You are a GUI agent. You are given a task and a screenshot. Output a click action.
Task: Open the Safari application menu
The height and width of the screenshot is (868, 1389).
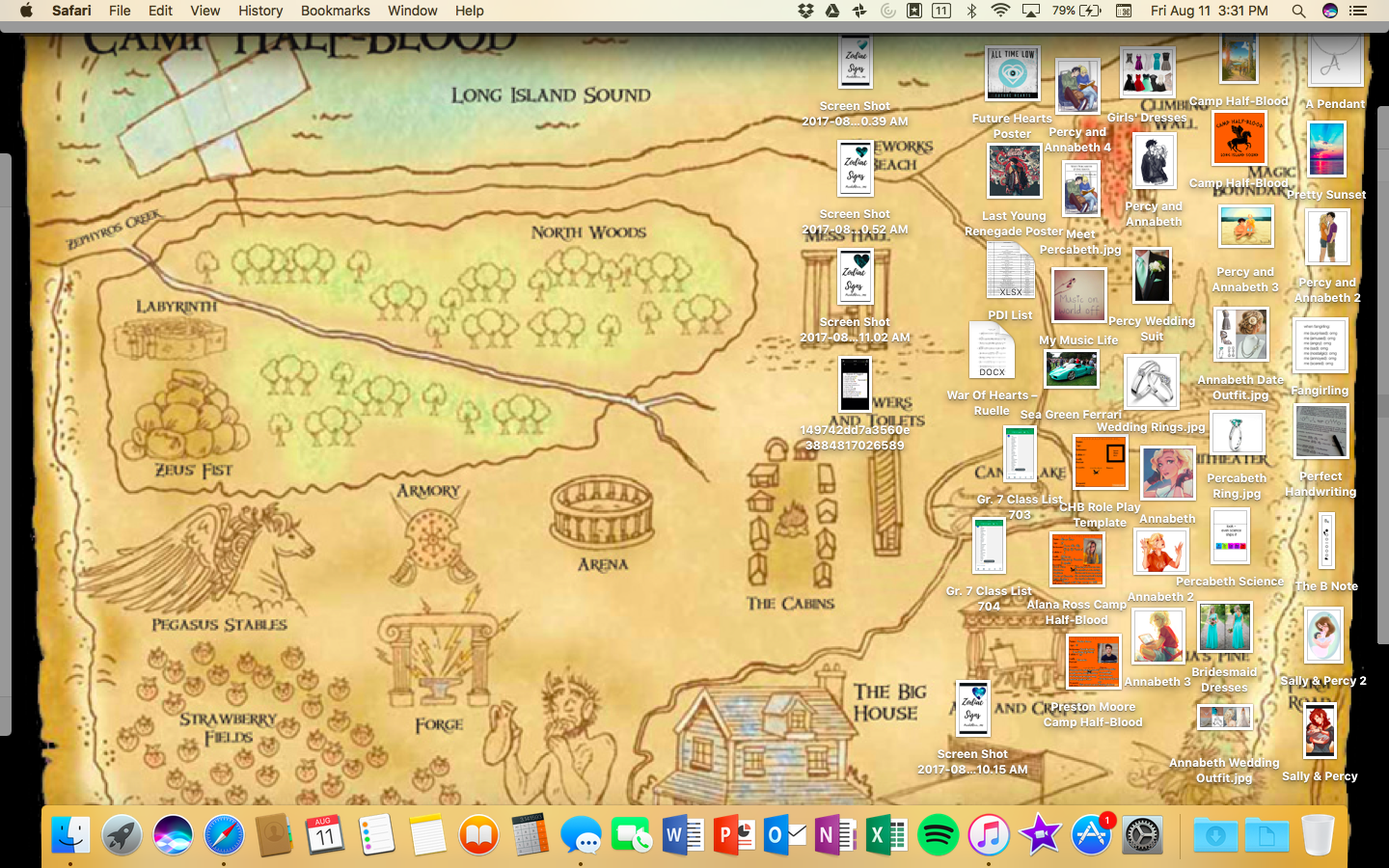(x=71, y=11)
